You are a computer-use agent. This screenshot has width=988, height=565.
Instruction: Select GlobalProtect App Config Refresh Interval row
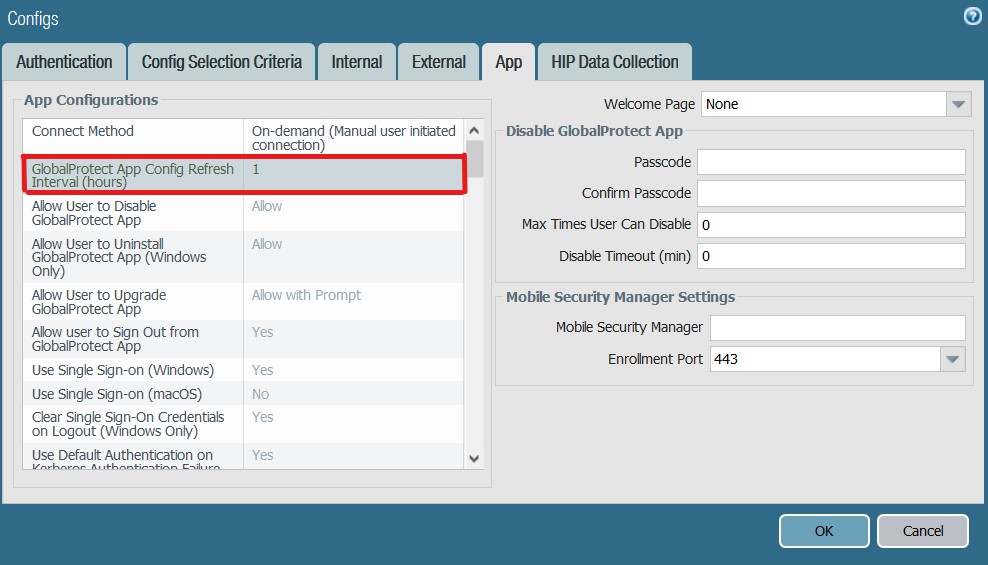(x=244, y=175)
